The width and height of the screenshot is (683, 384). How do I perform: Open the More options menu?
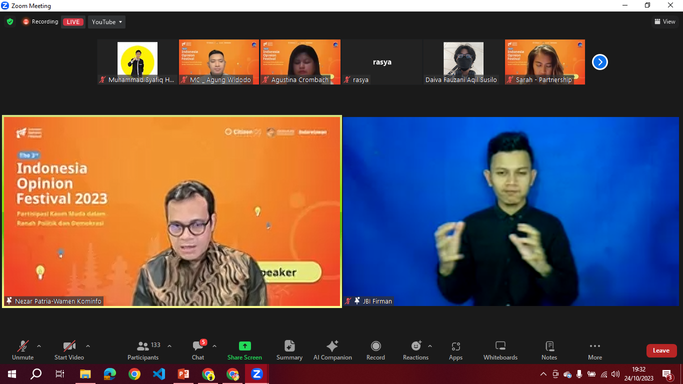[595, 350]
